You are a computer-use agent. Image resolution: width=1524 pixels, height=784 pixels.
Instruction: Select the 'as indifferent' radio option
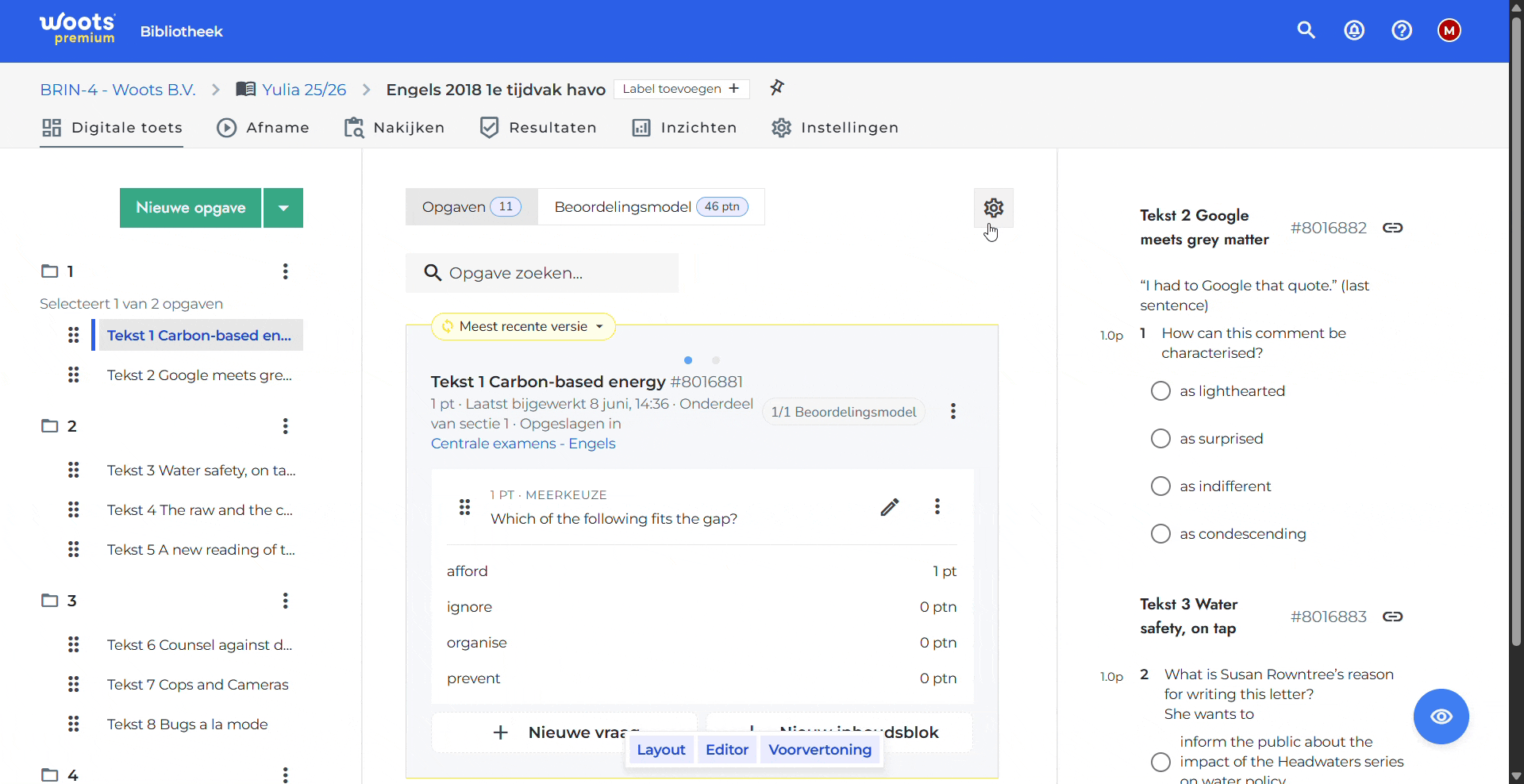point(1160,486)
